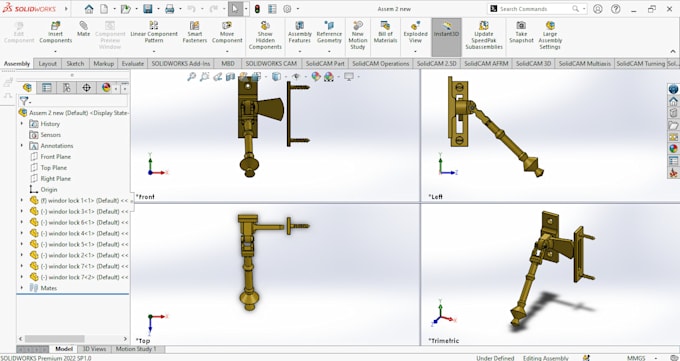Click Linear Component Pattern tool
The width and height of the screenshot is (680, 361).
tap(154, 33)
